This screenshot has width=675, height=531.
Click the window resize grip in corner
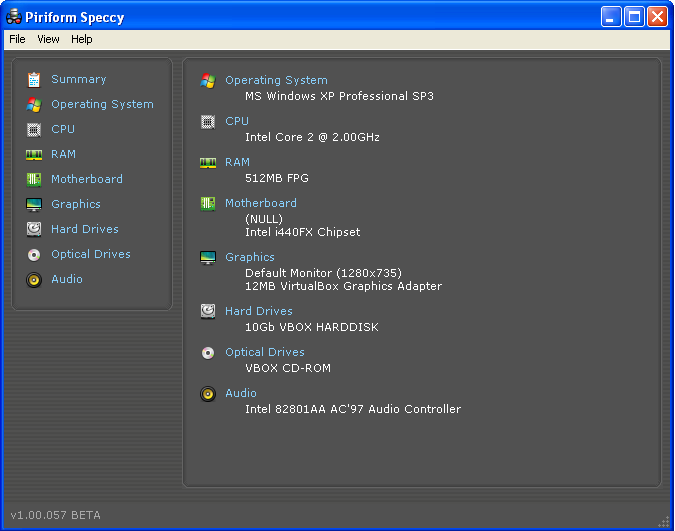665,522
